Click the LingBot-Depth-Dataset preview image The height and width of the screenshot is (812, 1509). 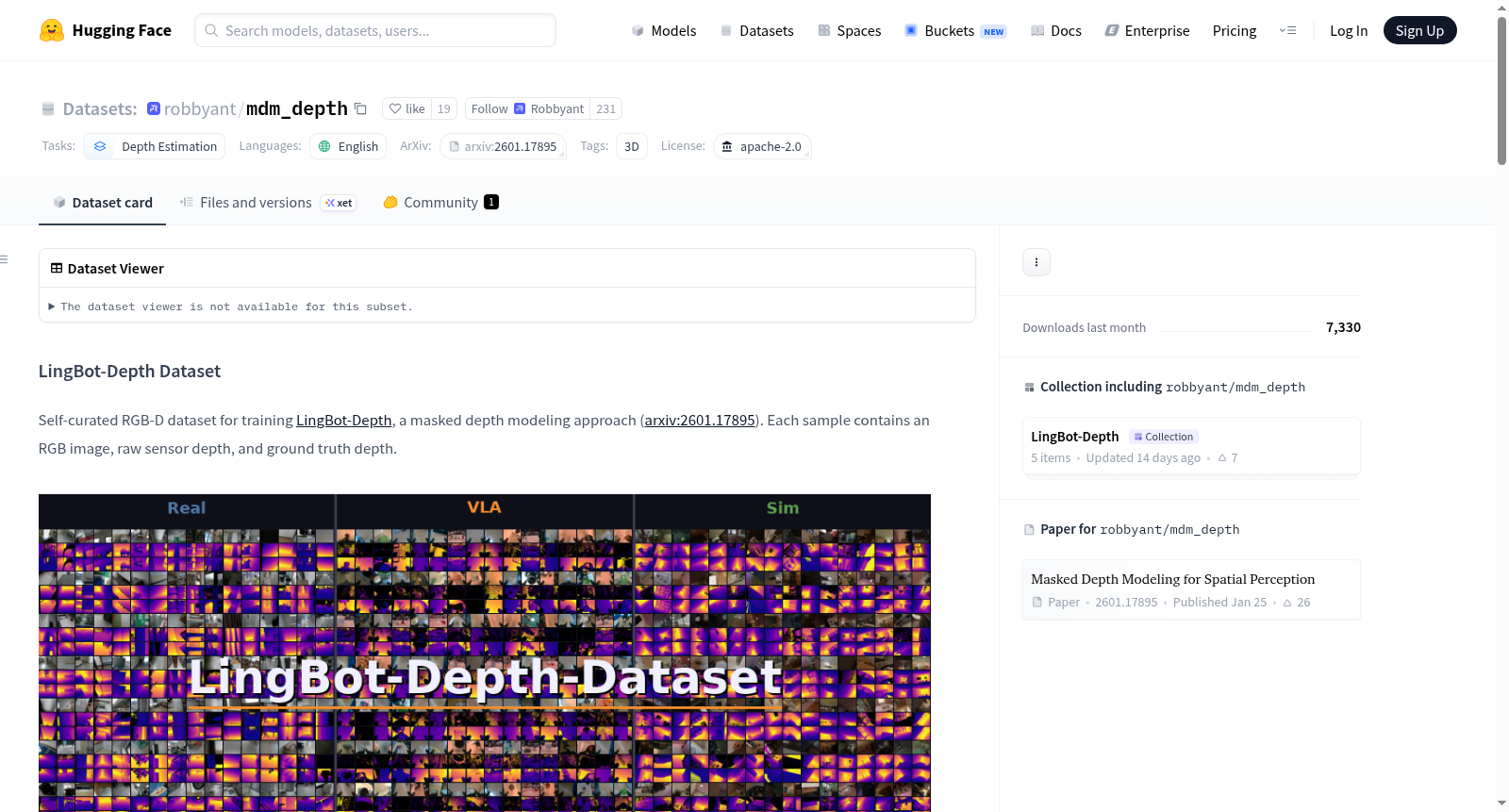[x=485, y=653]
